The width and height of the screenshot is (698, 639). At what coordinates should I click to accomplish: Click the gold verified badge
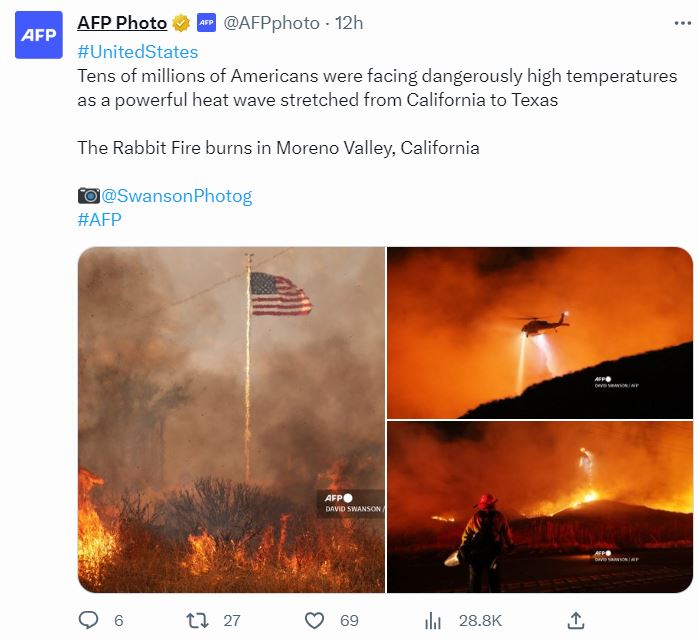click(182, 23)
